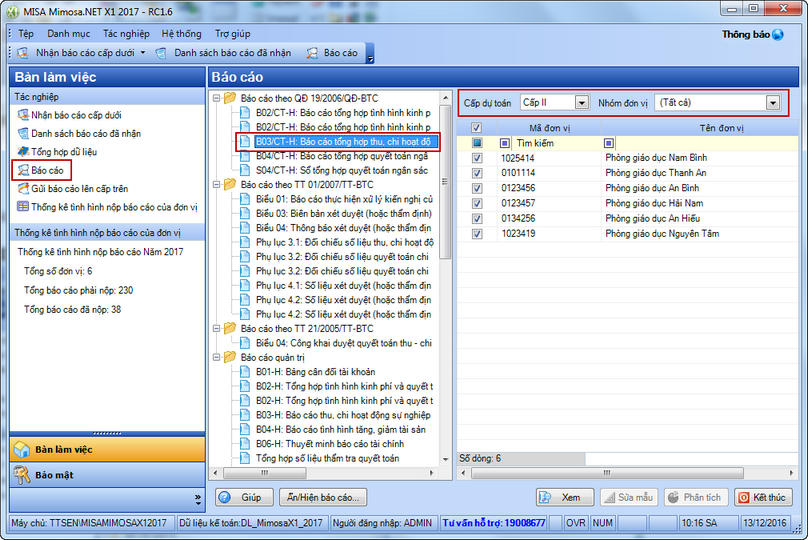Image resolution: width=808 pixels, height=540 pixels.
Task: Click the Xem button
Action: [x=565, y=497]
